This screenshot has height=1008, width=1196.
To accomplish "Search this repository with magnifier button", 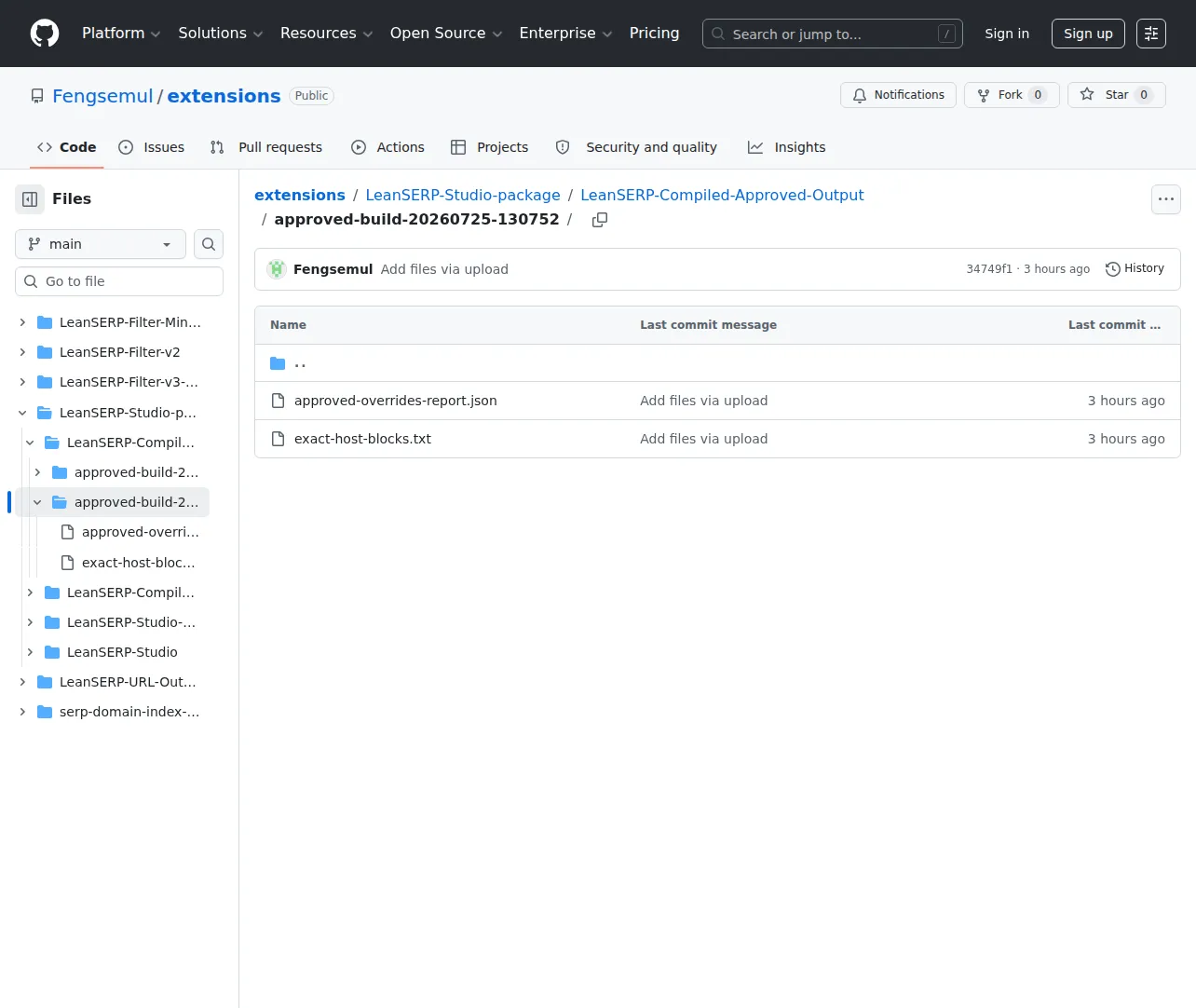I will pyautogui.click(x=209, y=244).
